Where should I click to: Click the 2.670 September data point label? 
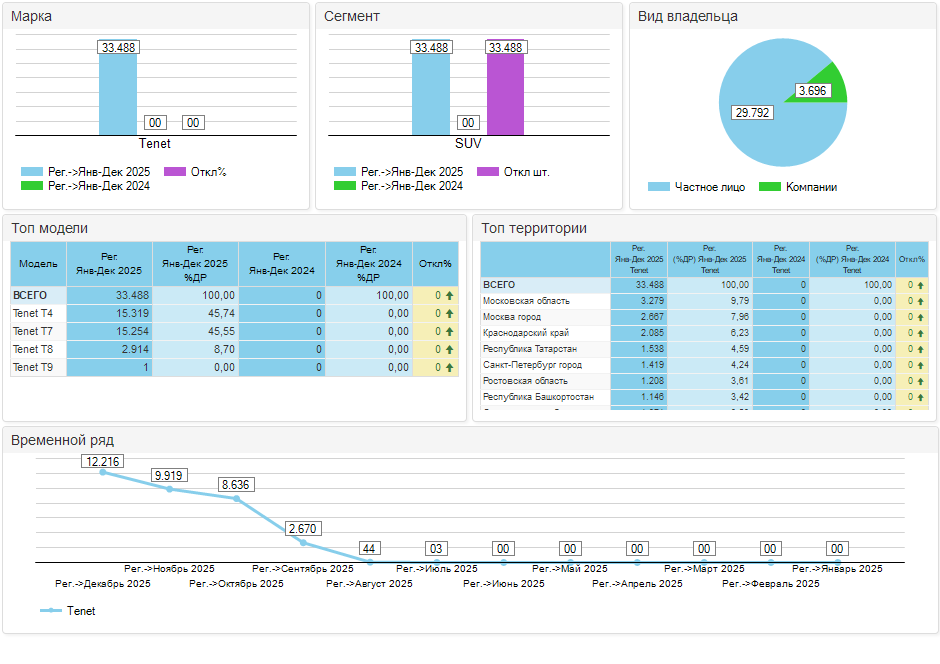302,529
